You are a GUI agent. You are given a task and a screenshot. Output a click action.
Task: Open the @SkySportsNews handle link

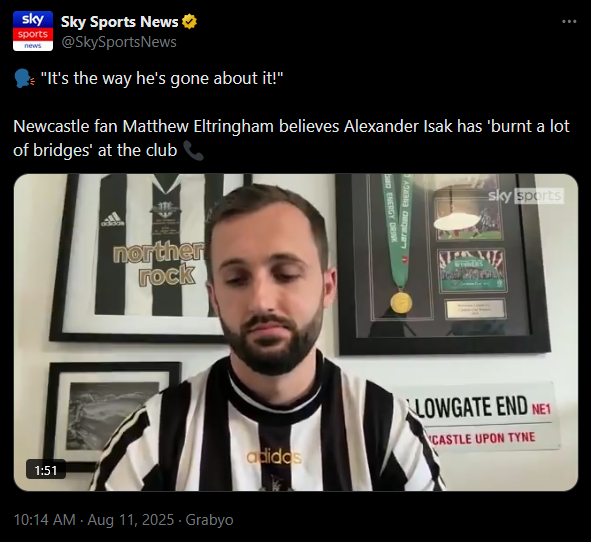[119, 42]
